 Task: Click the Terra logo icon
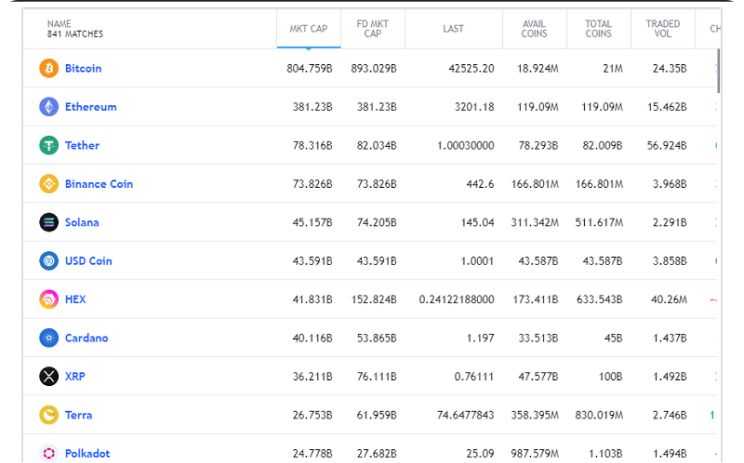[49, 415]
